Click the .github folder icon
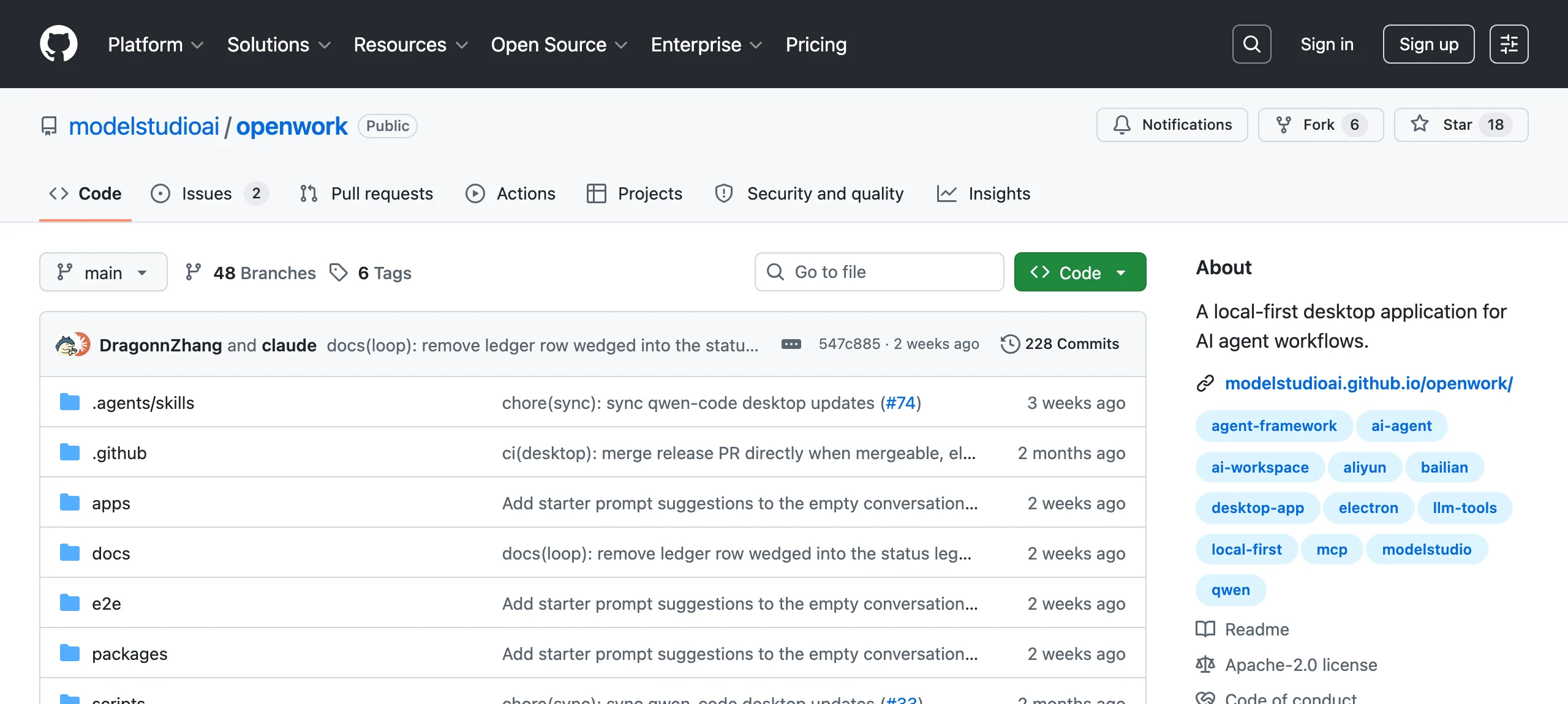The height and width of the screenshot is (704, 1568). pos(70,452)
